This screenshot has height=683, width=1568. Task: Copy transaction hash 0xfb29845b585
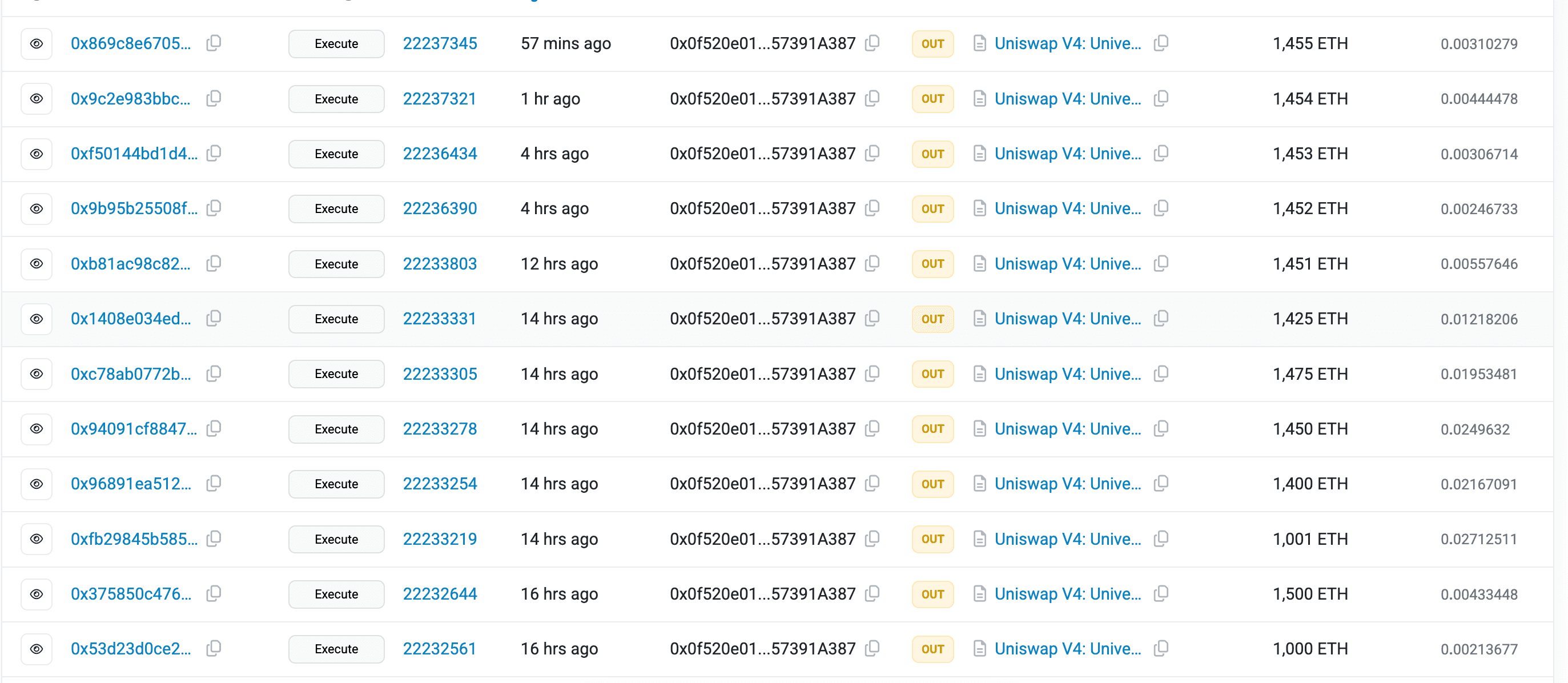[x=214, y=539]
